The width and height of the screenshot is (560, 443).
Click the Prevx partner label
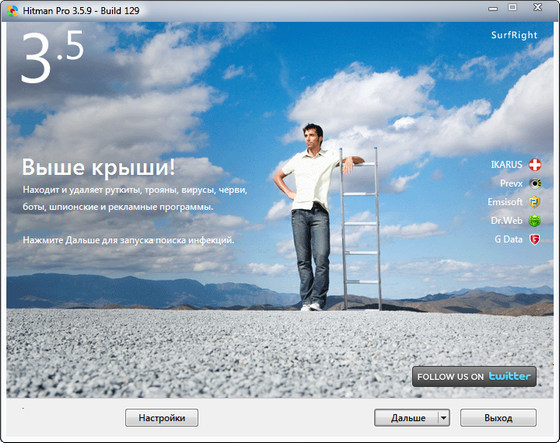[511, 184]
